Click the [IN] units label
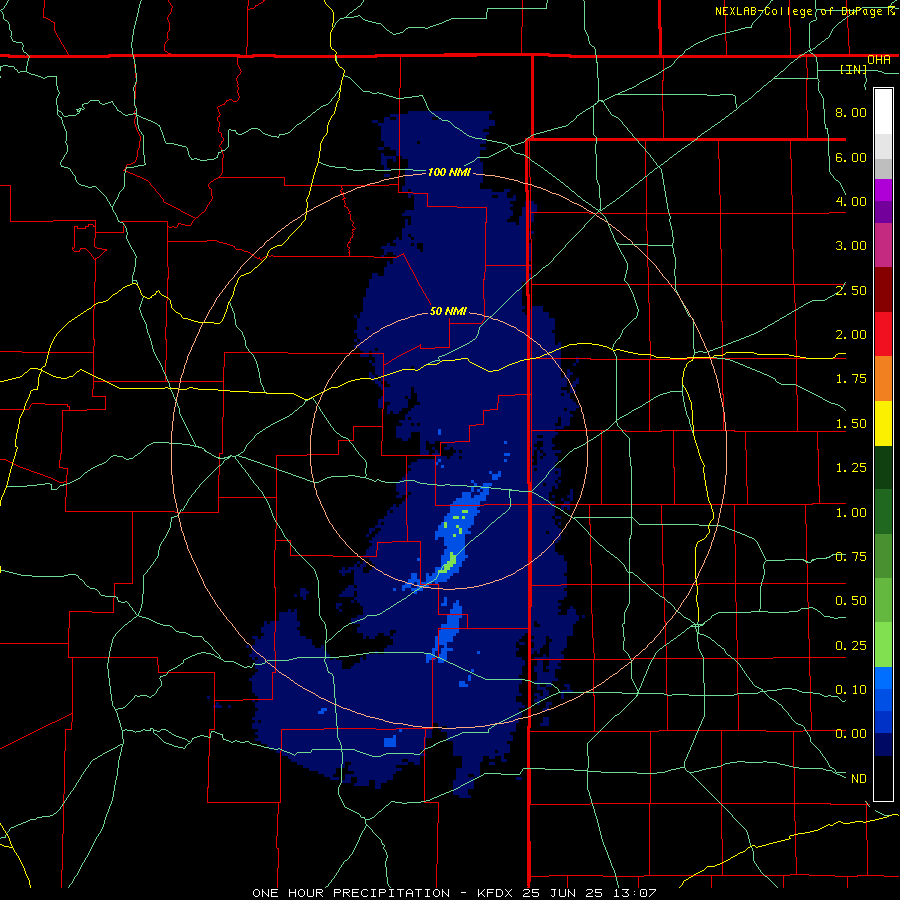The width and height of the screenshot is (900, 900). tap(854, 69)
